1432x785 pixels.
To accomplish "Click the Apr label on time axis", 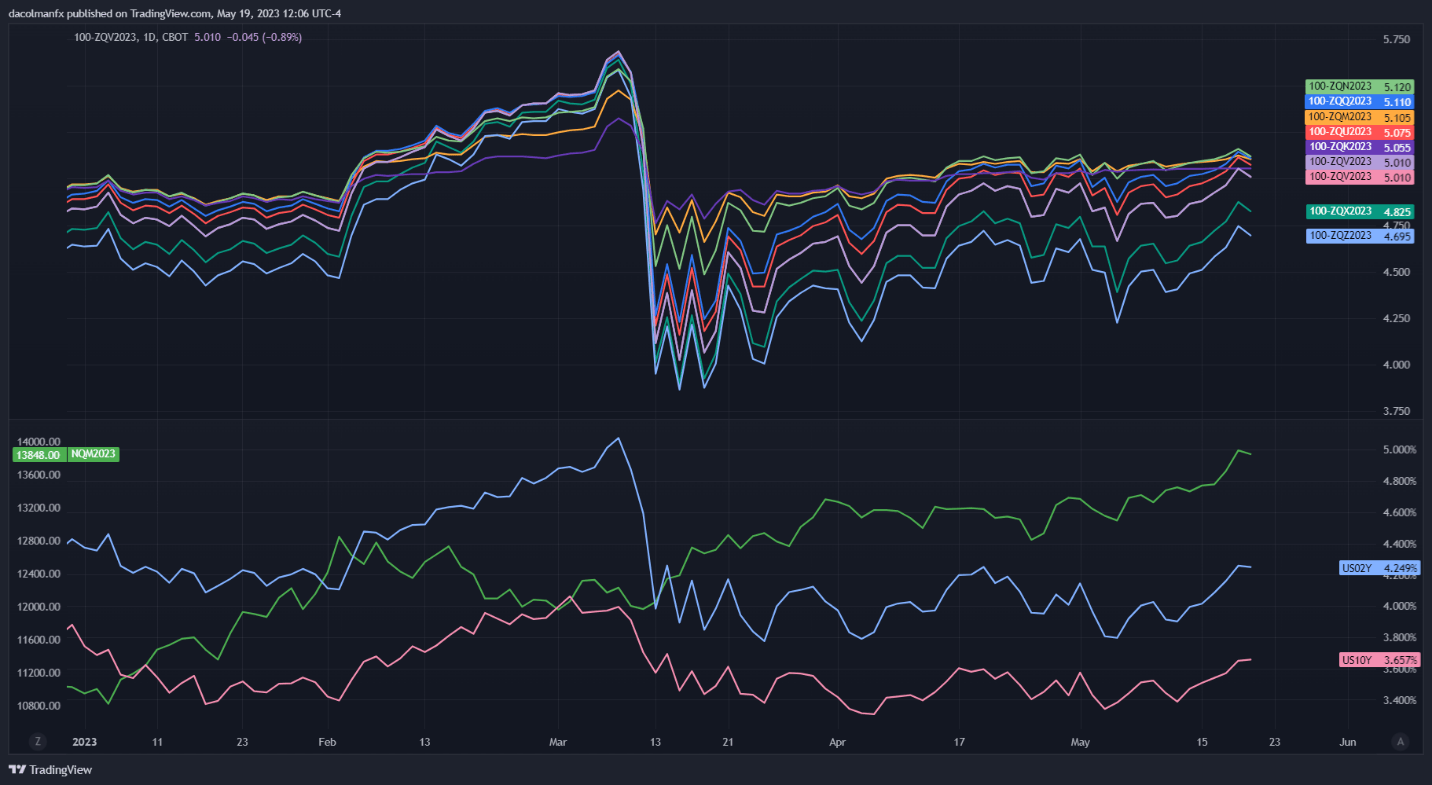I will pos(837,743).
